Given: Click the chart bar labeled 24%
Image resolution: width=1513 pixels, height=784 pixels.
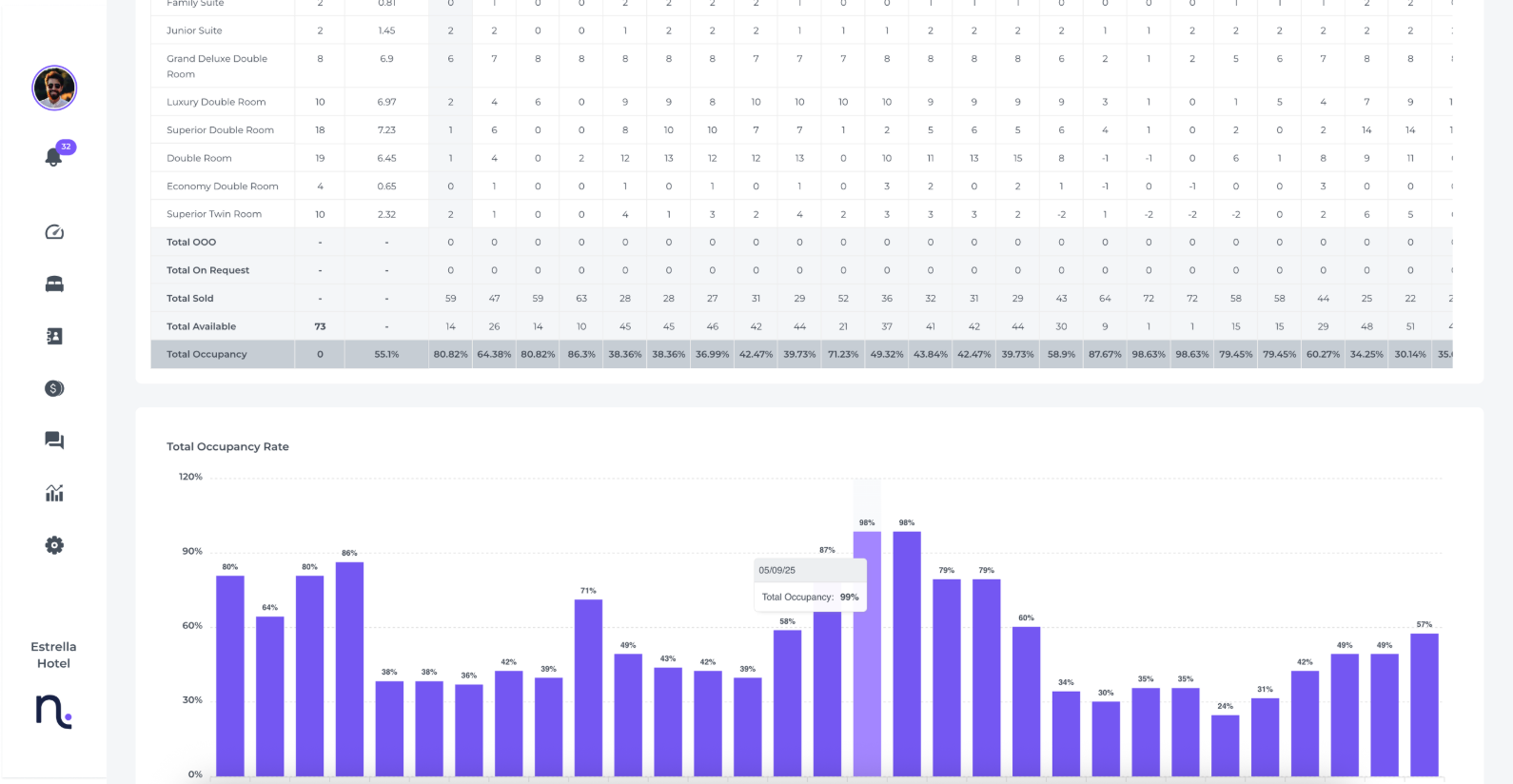Looking at the screenshot, I should pyautogui.click(x=1225, y=745).
